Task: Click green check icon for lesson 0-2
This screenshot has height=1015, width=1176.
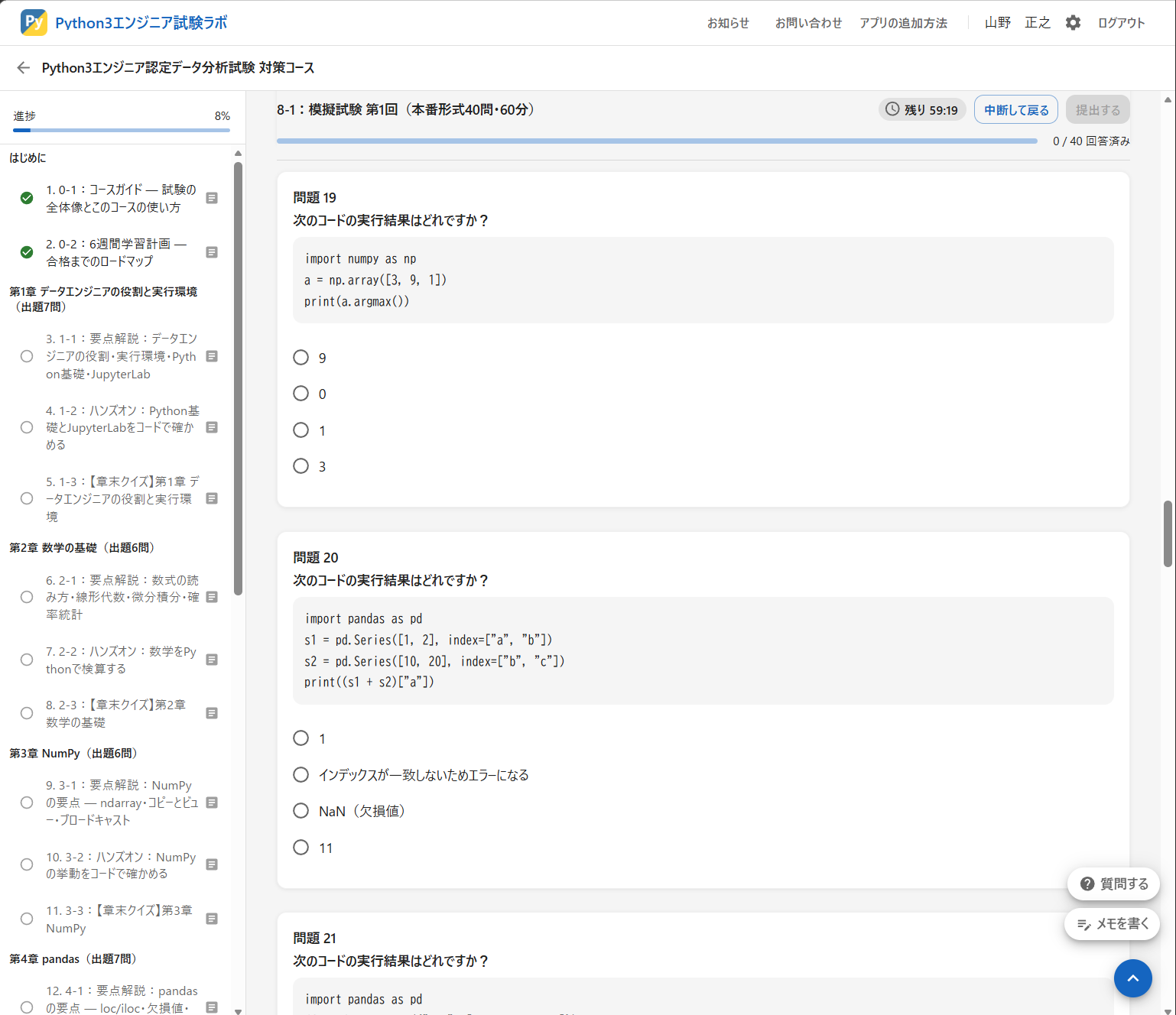Action: [27, 252]
